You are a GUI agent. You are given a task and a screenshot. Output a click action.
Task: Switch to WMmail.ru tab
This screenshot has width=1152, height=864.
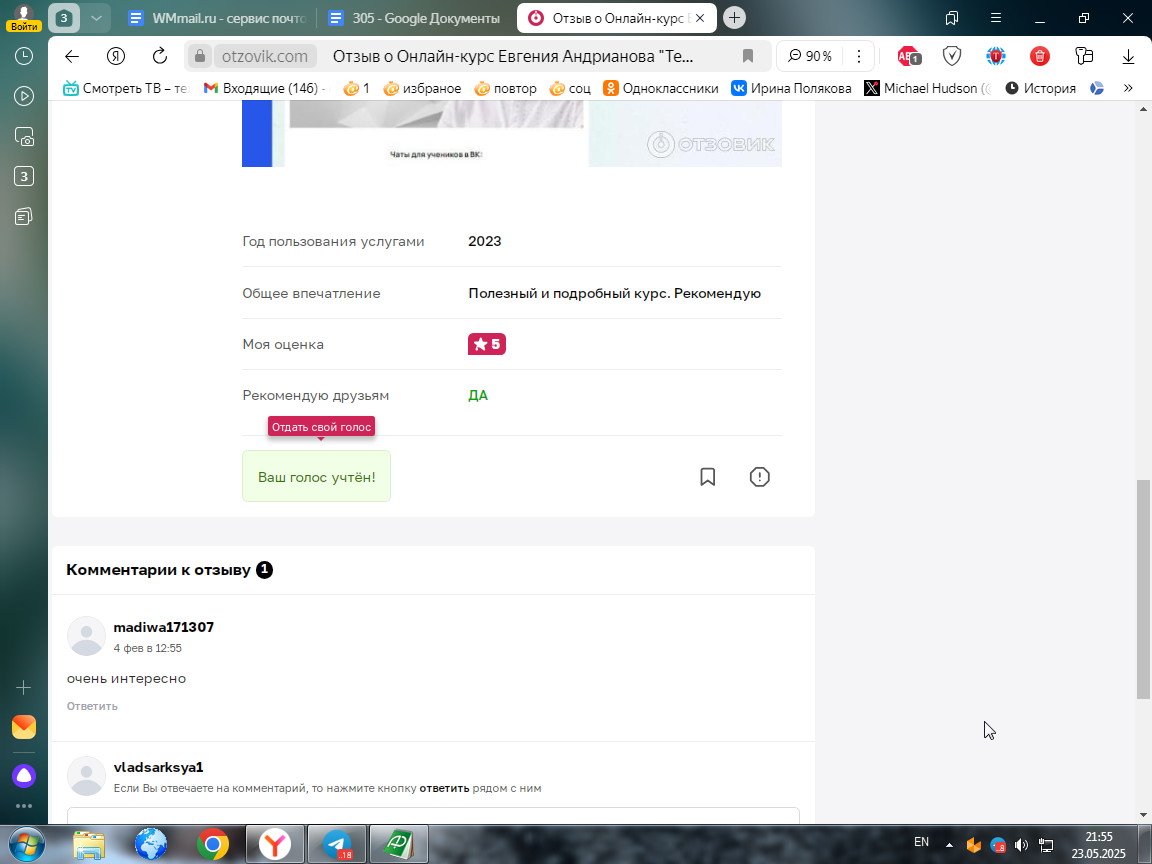[x=217, y=18]
